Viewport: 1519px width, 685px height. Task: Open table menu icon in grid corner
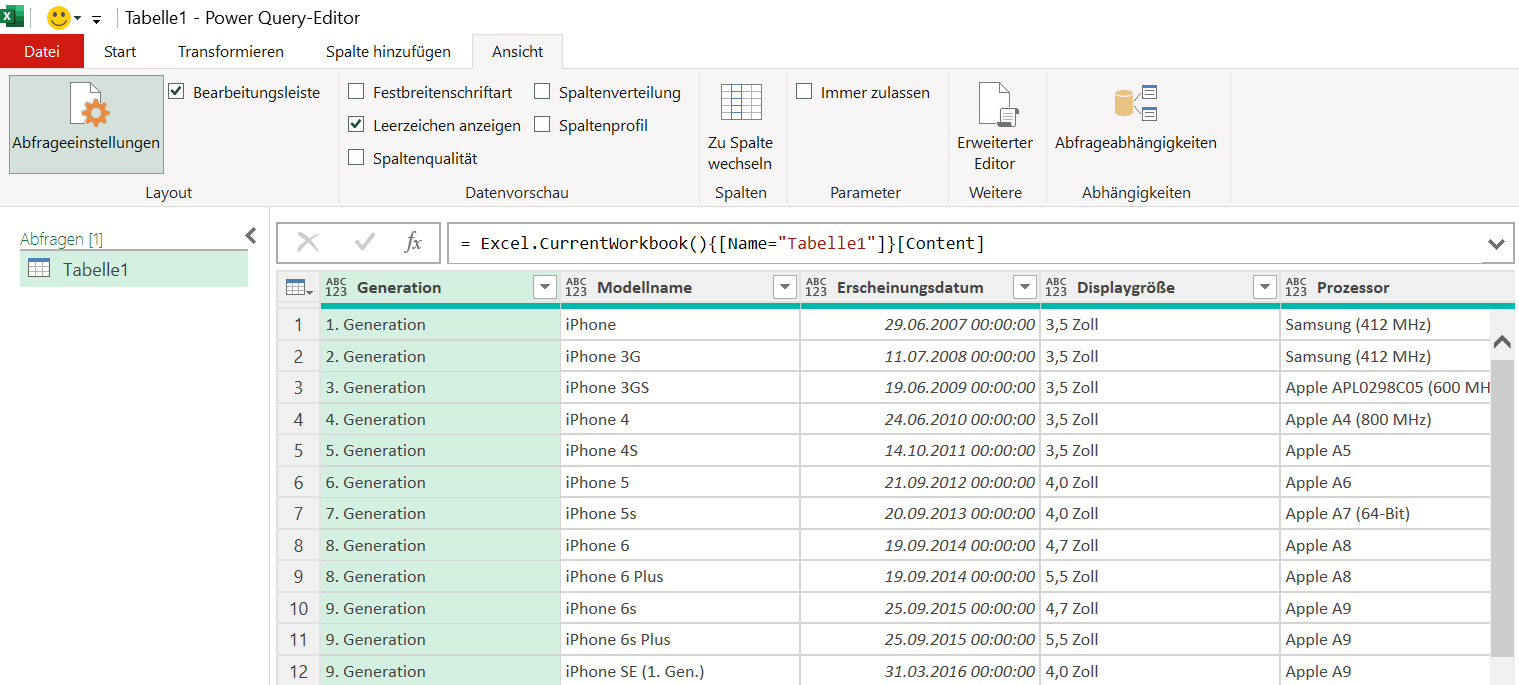(x=298, y=288)
